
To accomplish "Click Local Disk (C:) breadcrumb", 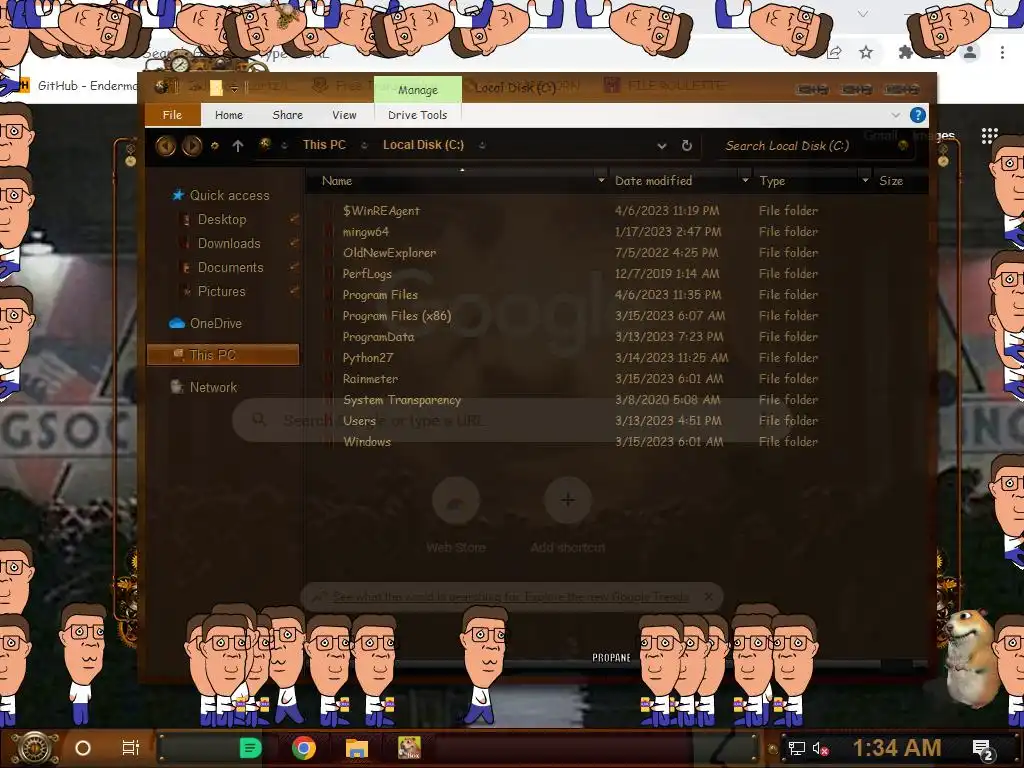I will click(423, 145).
